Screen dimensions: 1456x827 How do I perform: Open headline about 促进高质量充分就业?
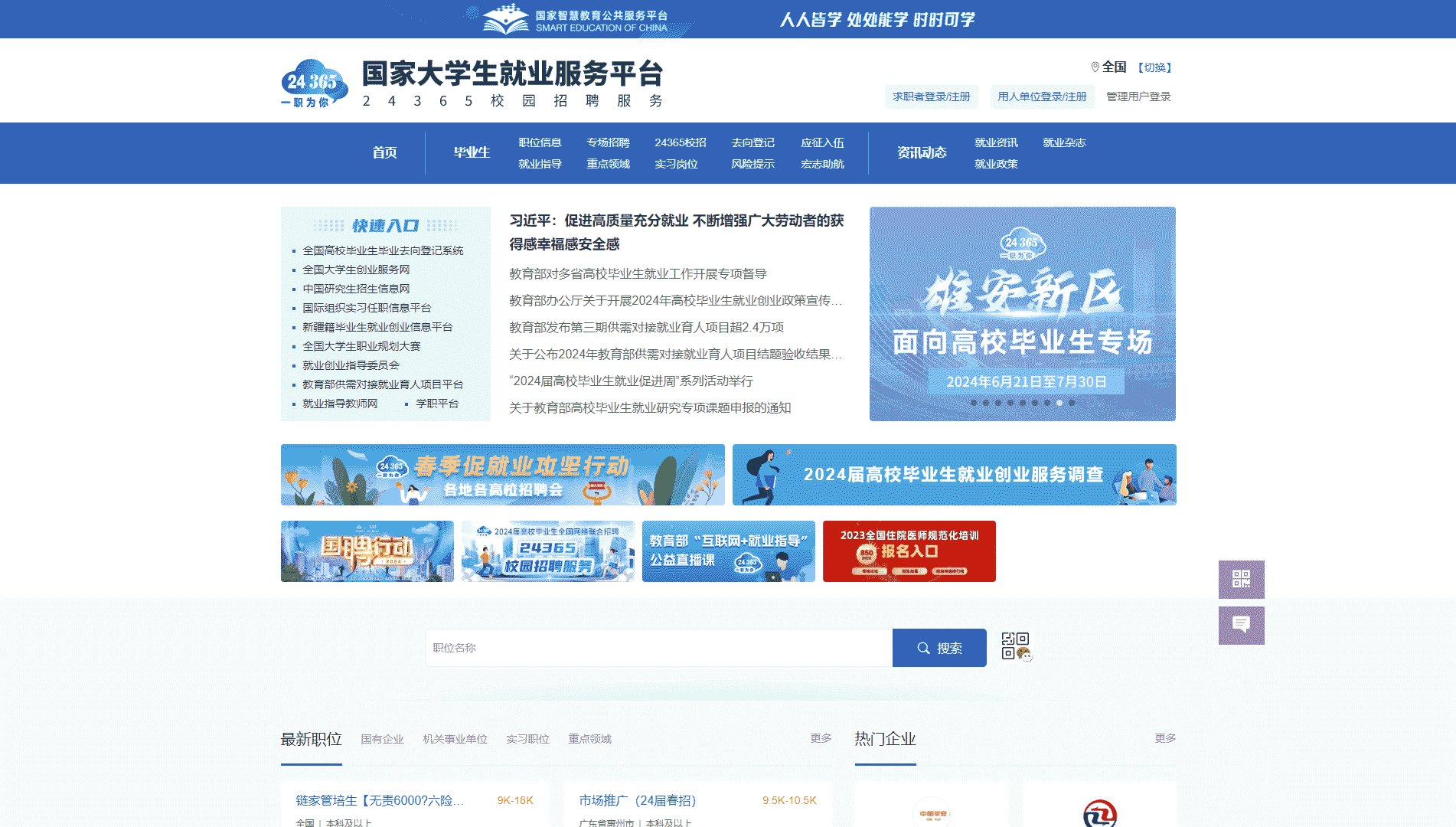pyautogui.click(x=677, y=232)
